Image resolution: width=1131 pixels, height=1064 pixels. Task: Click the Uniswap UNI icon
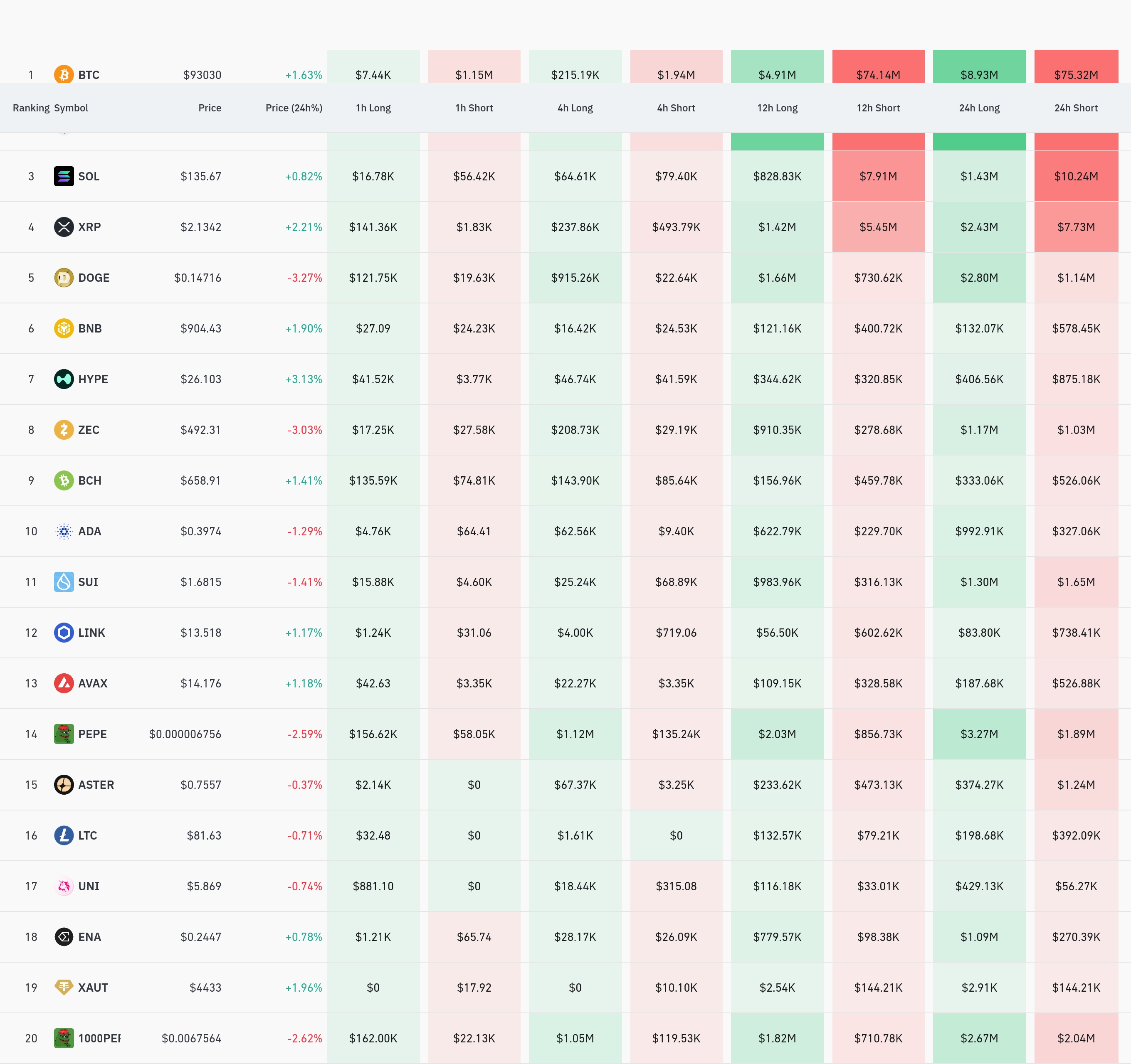point(64,886)
